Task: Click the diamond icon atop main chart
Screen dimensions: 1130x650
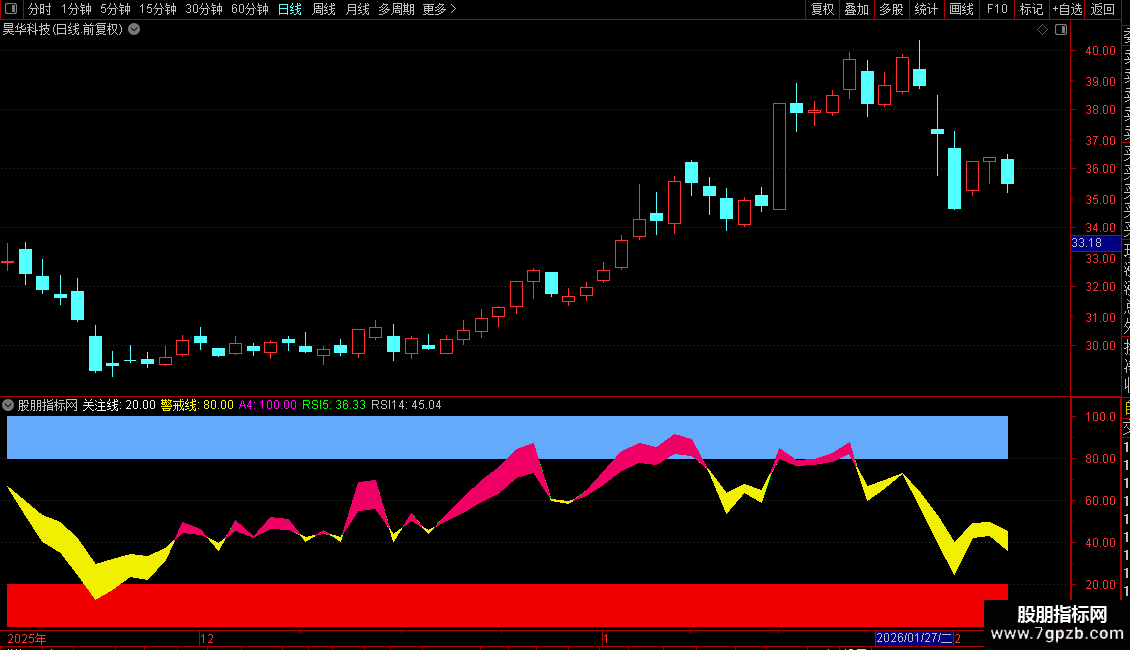Action: 1042,30
